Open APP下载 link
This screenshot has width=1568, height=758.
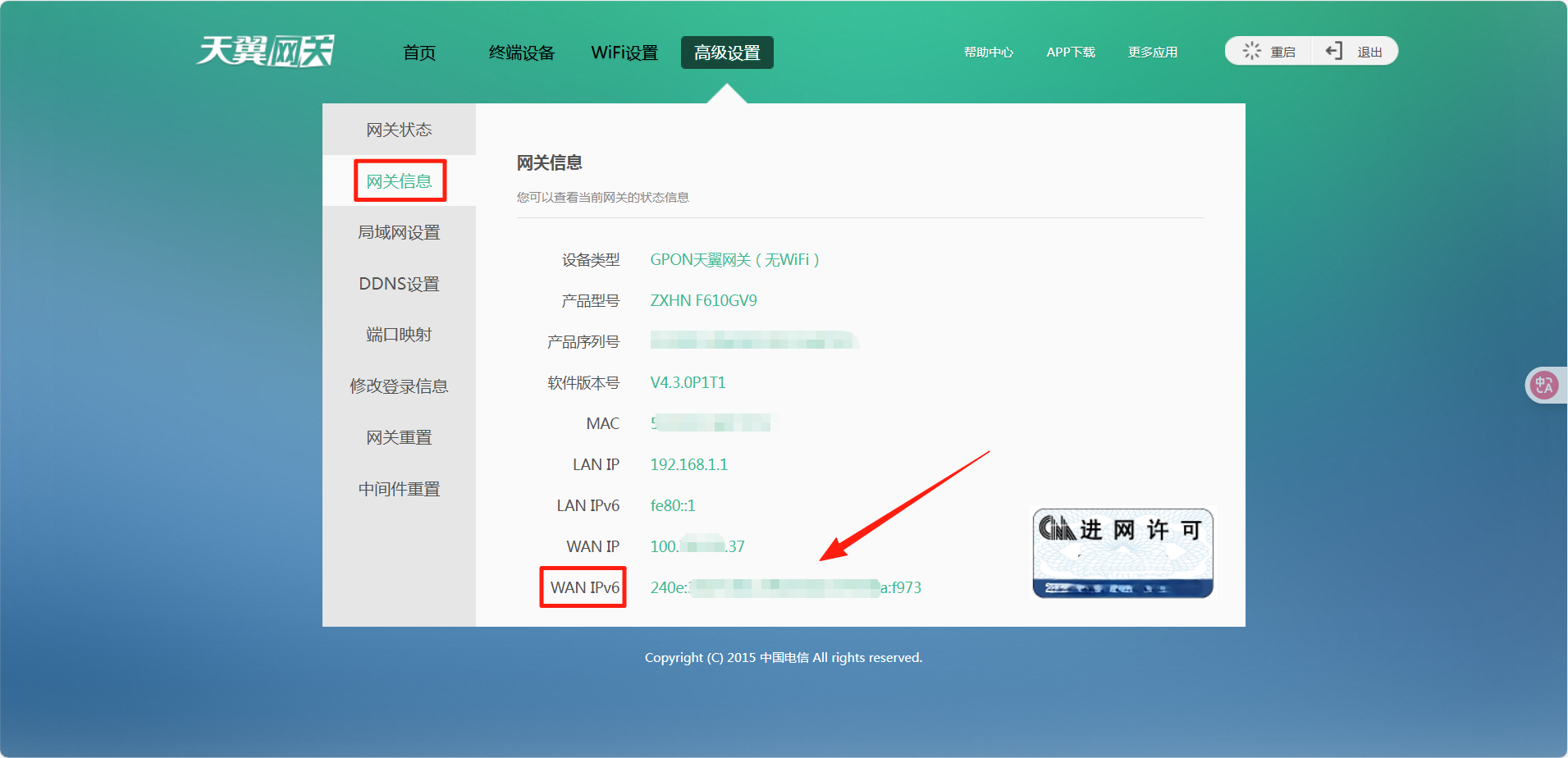click(x=1071, y=52)
